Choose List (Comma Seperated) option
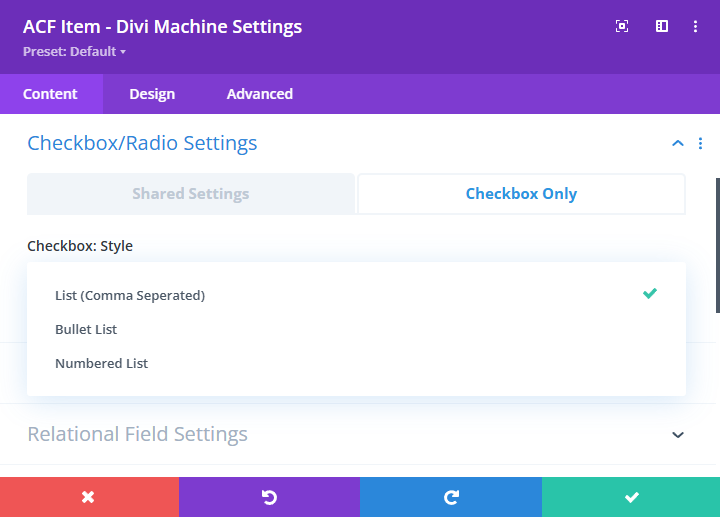Screen dimensions: 720x517 click(x=356, y=295)
